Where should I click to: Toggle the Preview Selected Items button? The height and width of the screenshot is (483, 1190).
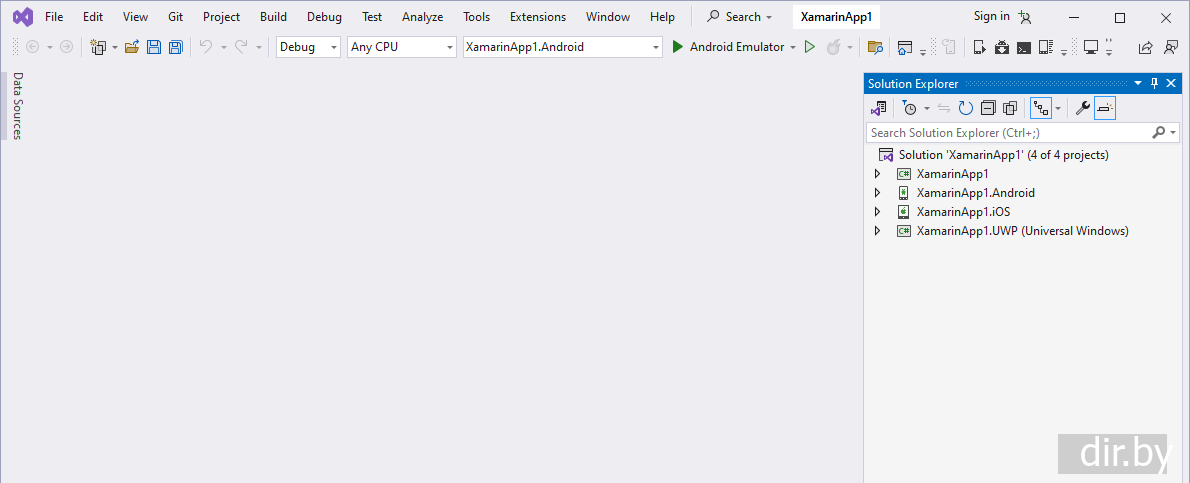1105,109
